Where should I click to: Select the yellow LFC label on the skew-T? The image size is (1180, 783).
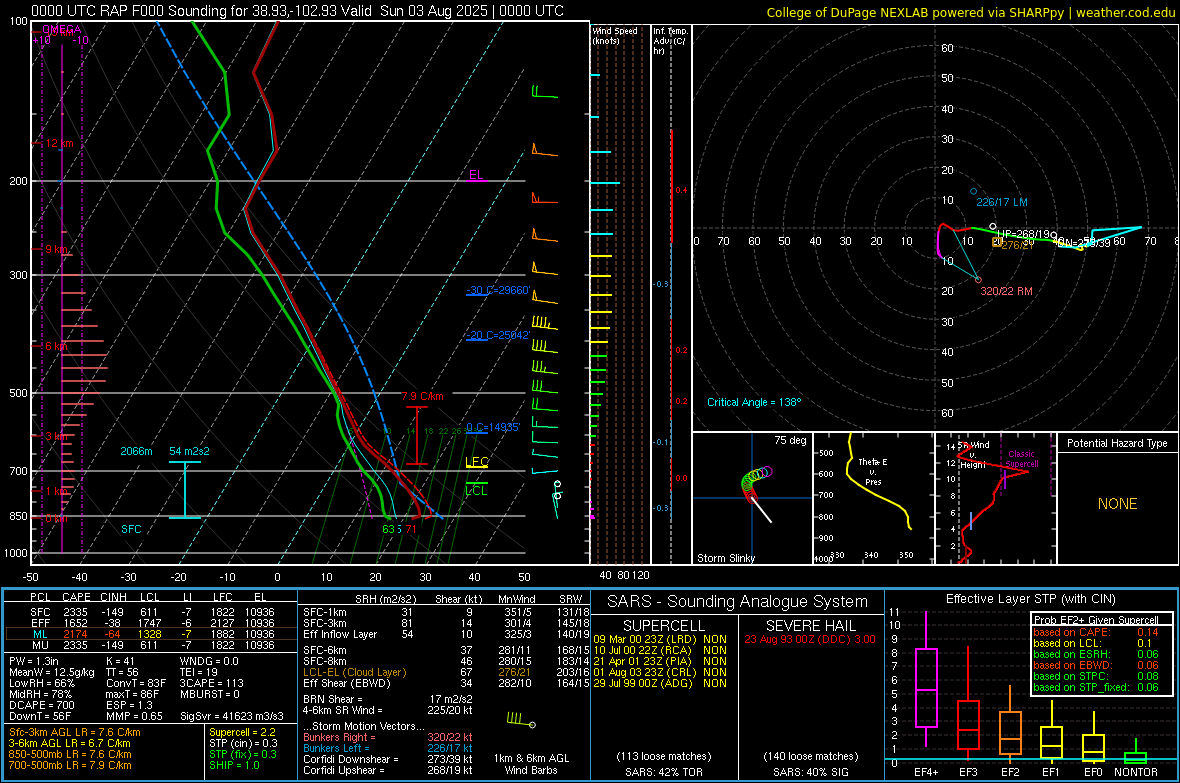point(477,462)
